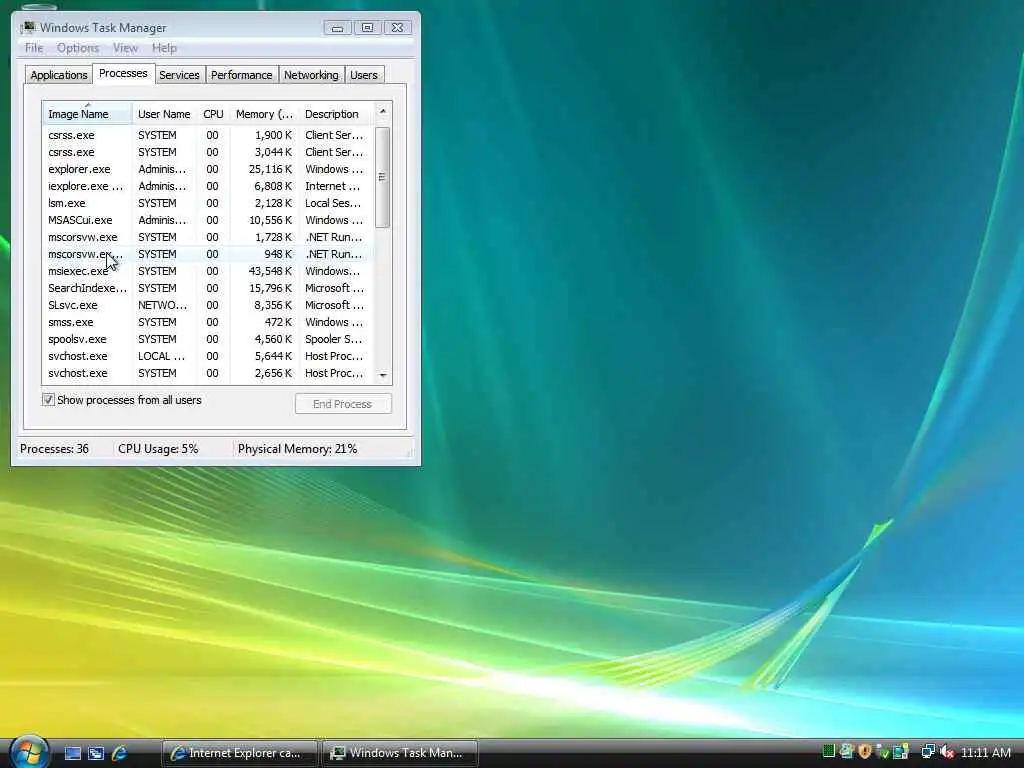Select the explorer.exe process row
The width and height of the screenshot is (1024, 768).
click(x=208, y=169)
